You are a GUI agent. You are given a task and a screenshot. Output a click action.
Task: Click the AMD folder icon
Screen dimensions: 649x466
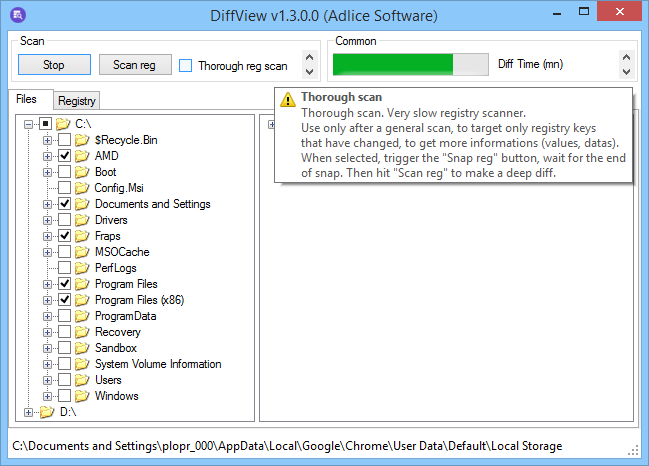[x=82, y=156]
